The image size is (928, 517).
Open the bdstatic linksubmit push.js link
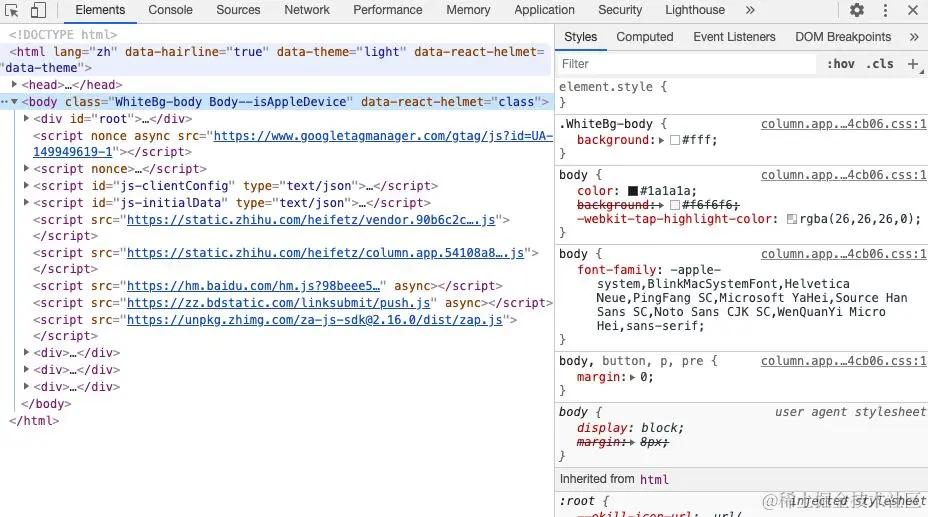click(x=278, y=303)
